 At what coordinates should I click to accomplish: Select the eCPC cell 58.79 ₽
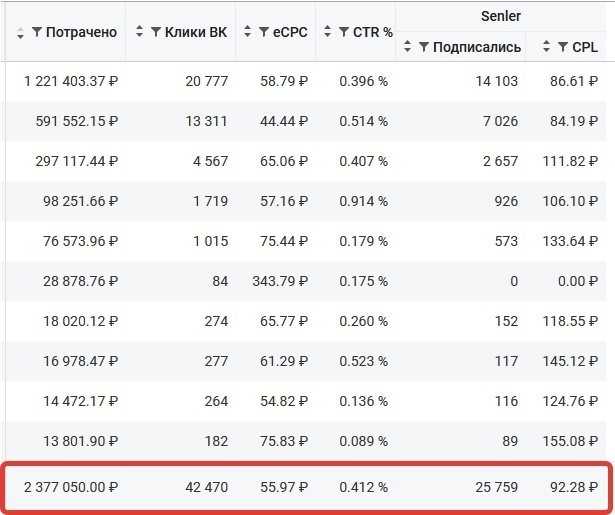click(284, 81)
